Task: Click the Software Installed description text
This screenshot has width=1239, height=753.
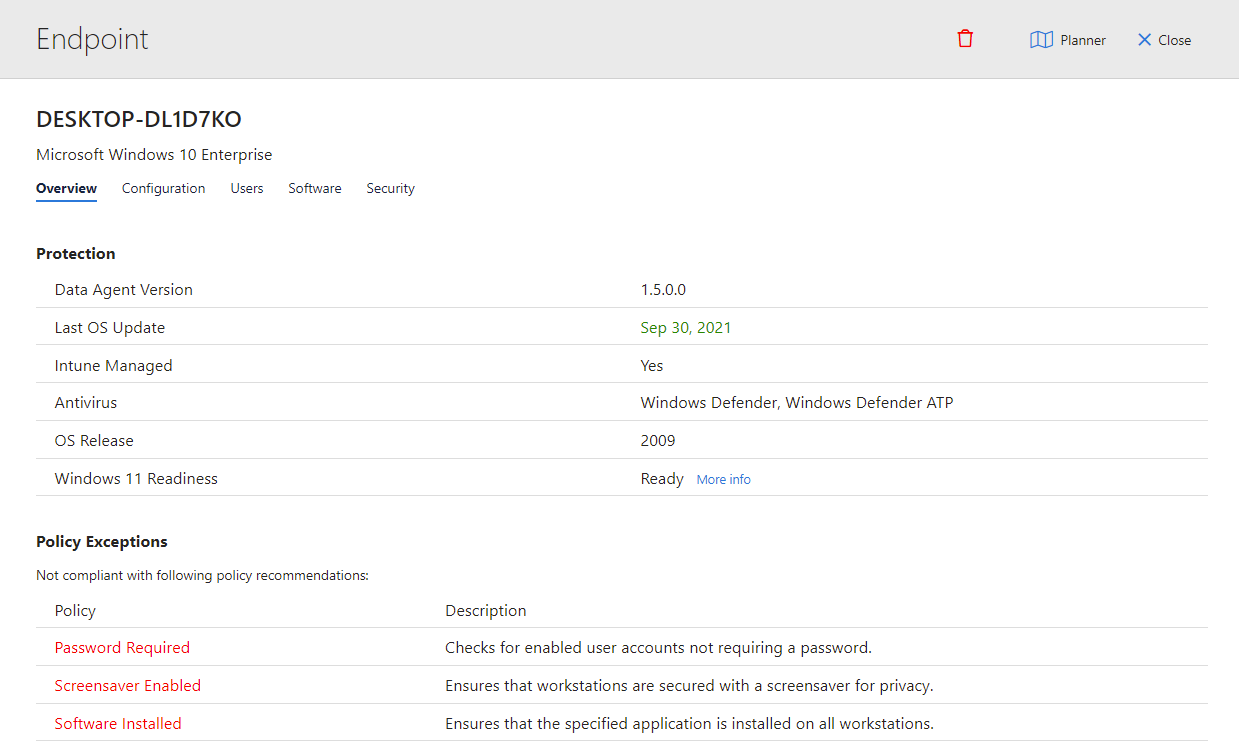Action: point(690,724)
